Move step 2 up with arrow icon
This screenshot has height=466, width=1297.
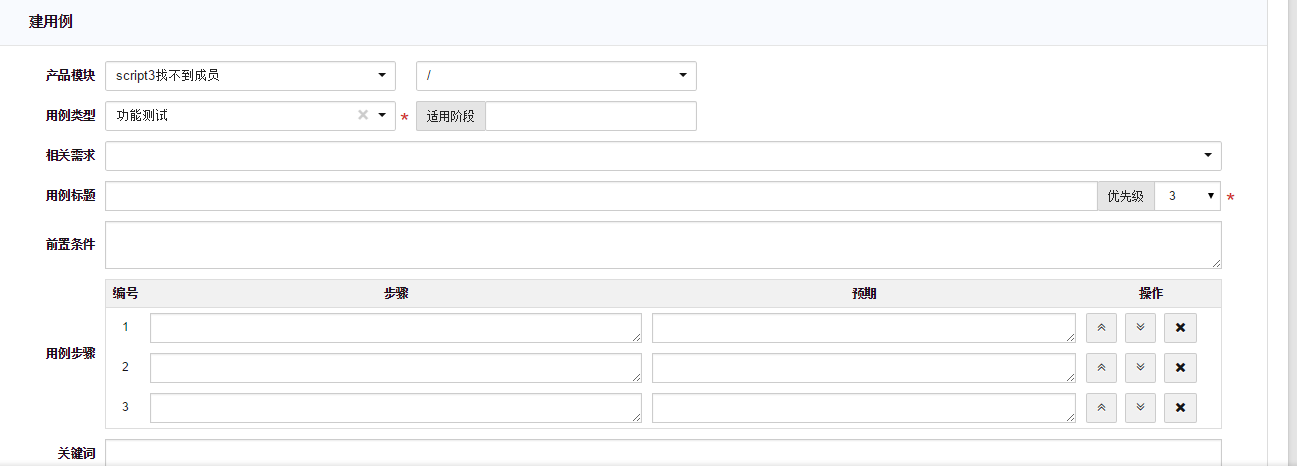point(1101,368)
